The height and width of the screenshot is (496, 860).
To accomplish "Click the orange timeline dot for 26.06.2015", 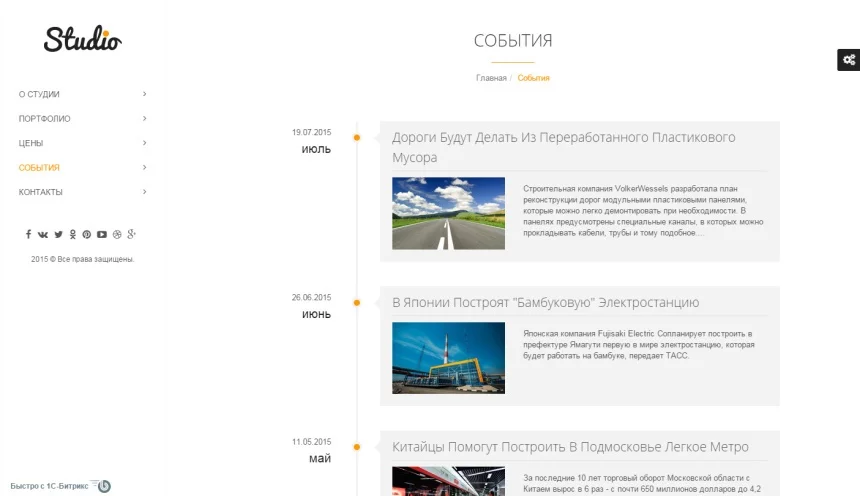I will pos(357,302).
